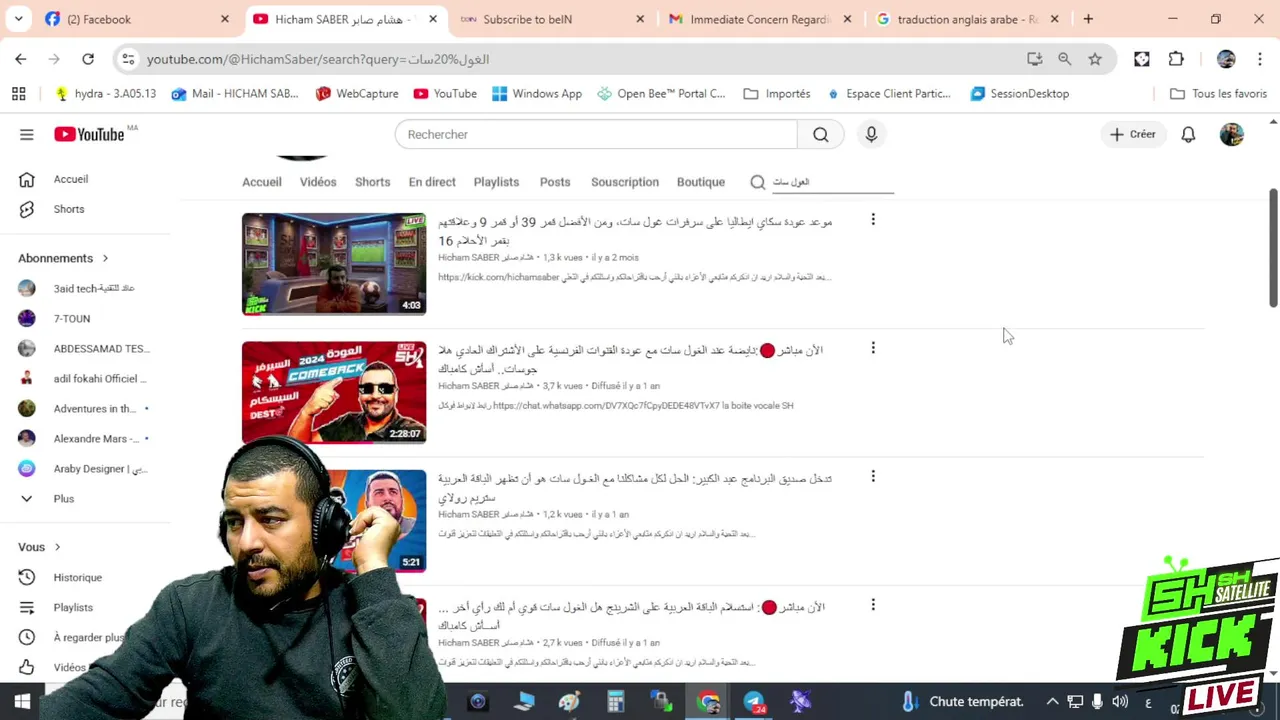Start voice search with microphone icon
The image size is (1280, 720).
click(871, 134)
